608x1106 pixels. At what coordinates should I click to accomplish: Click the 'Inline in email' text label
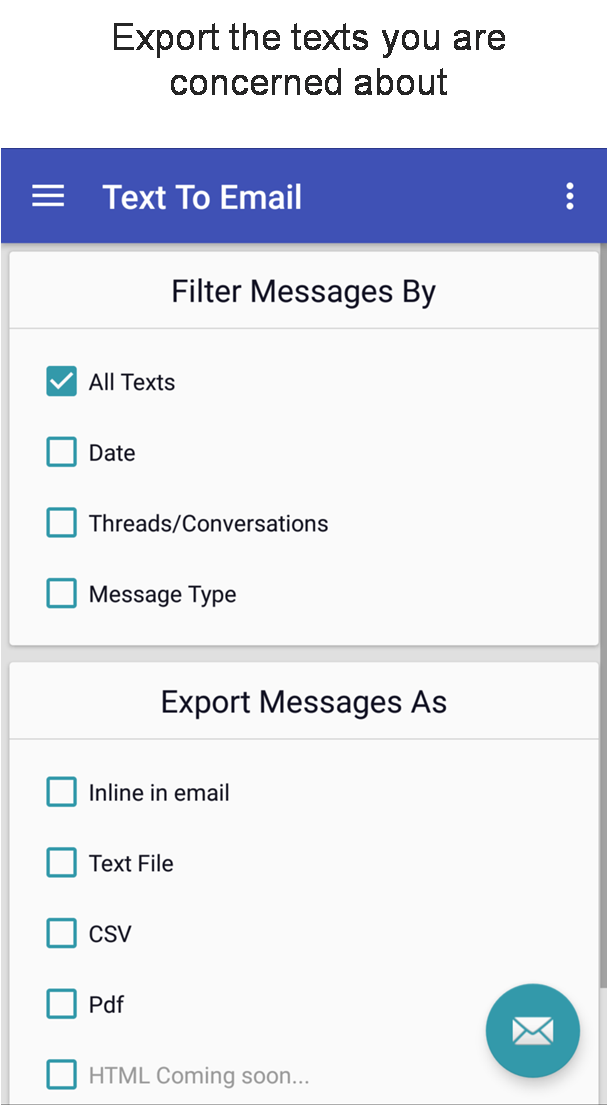159,793
